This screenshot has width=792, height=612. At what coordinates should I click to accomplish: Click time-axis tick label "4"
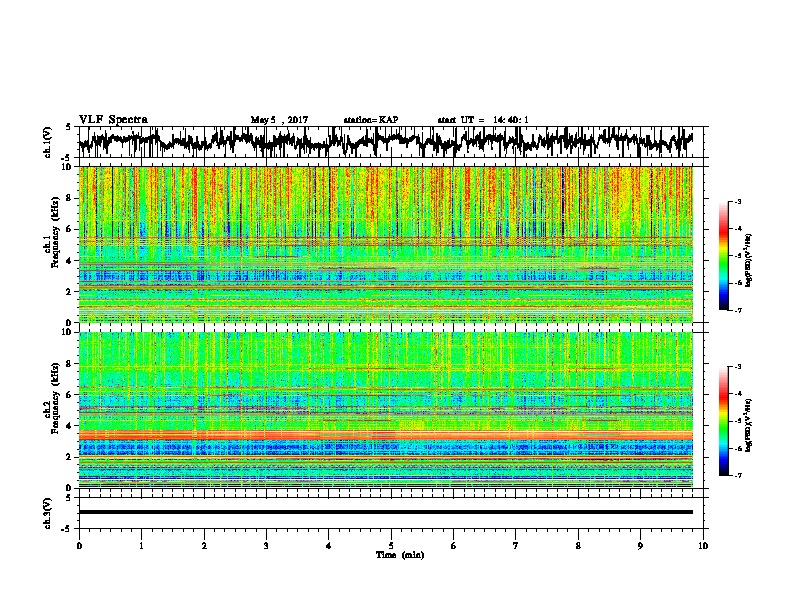329,546
